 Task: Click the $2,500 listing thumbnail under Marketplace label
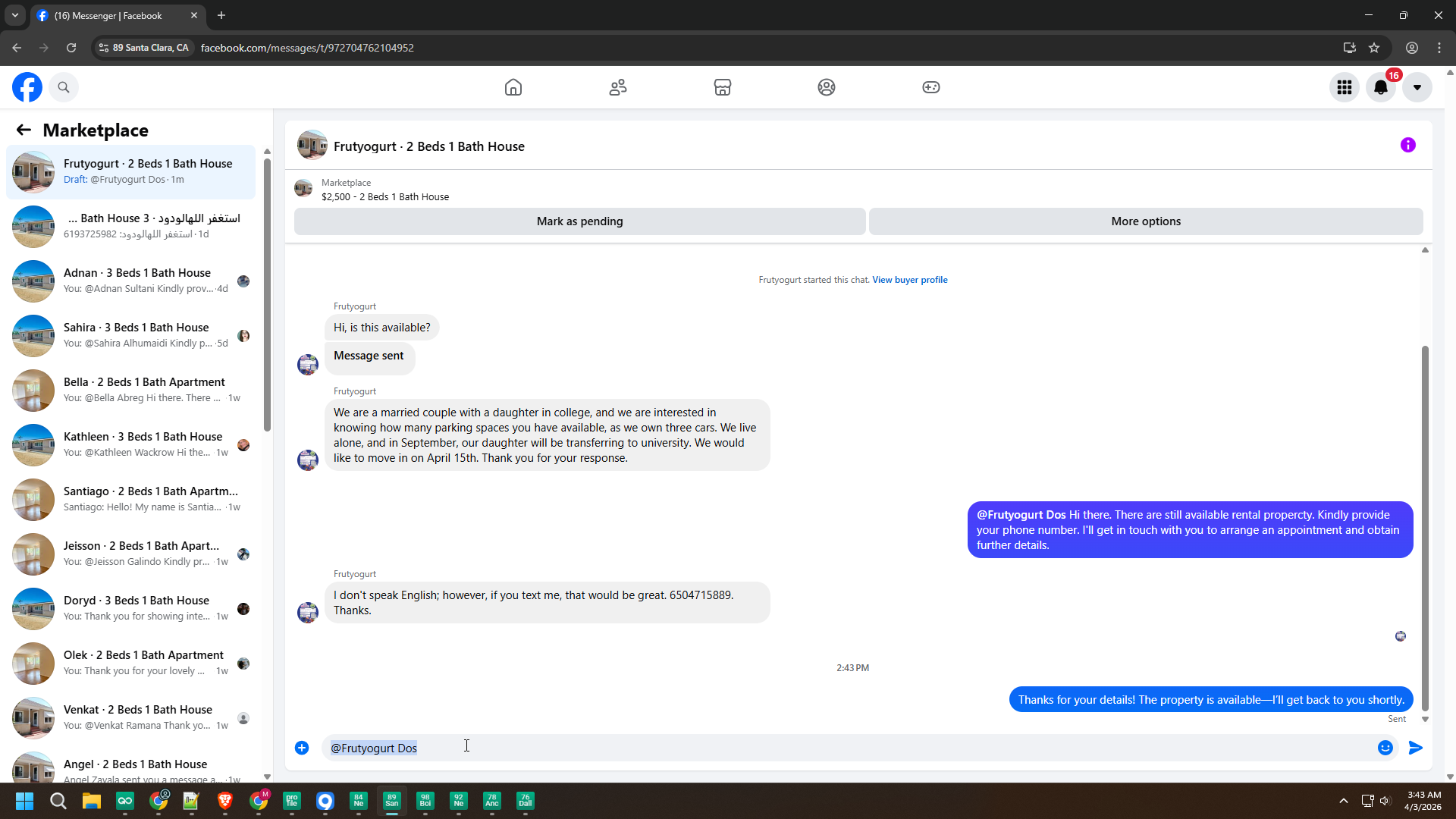click(x=303, y=189)
